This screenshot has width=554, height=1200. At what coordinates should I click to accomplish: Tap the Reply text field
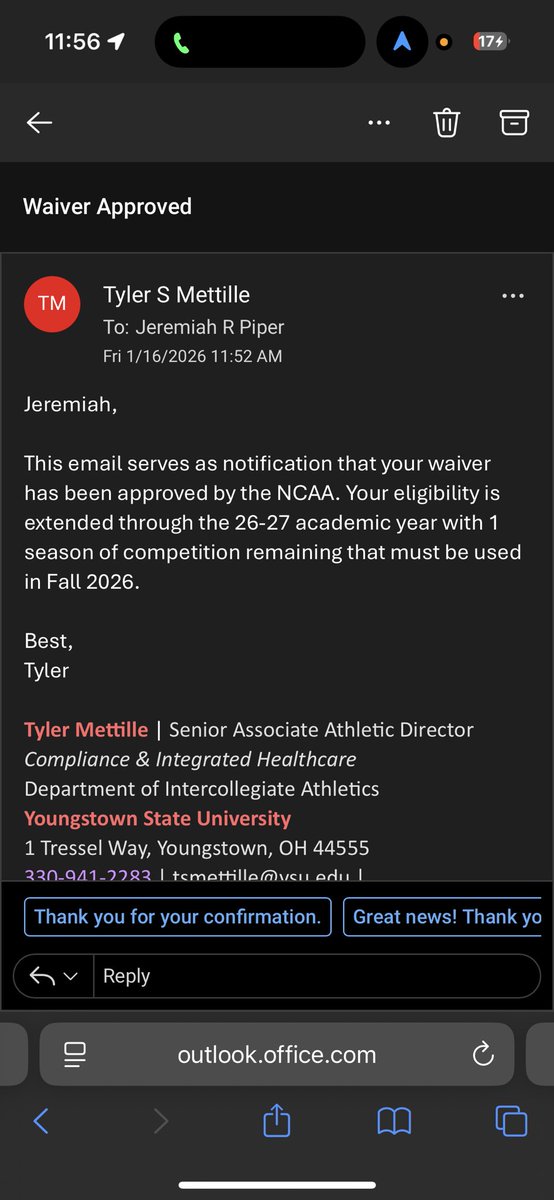(x=316, y=976)
